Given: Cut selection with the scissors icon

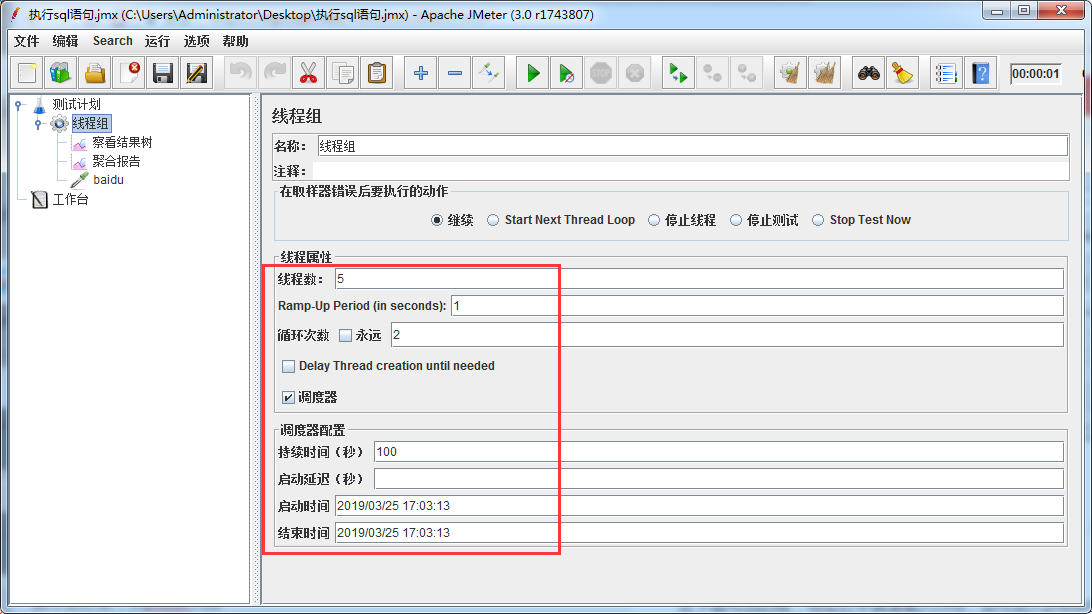Looking at the screenshot, I should (x=309, y=73).
